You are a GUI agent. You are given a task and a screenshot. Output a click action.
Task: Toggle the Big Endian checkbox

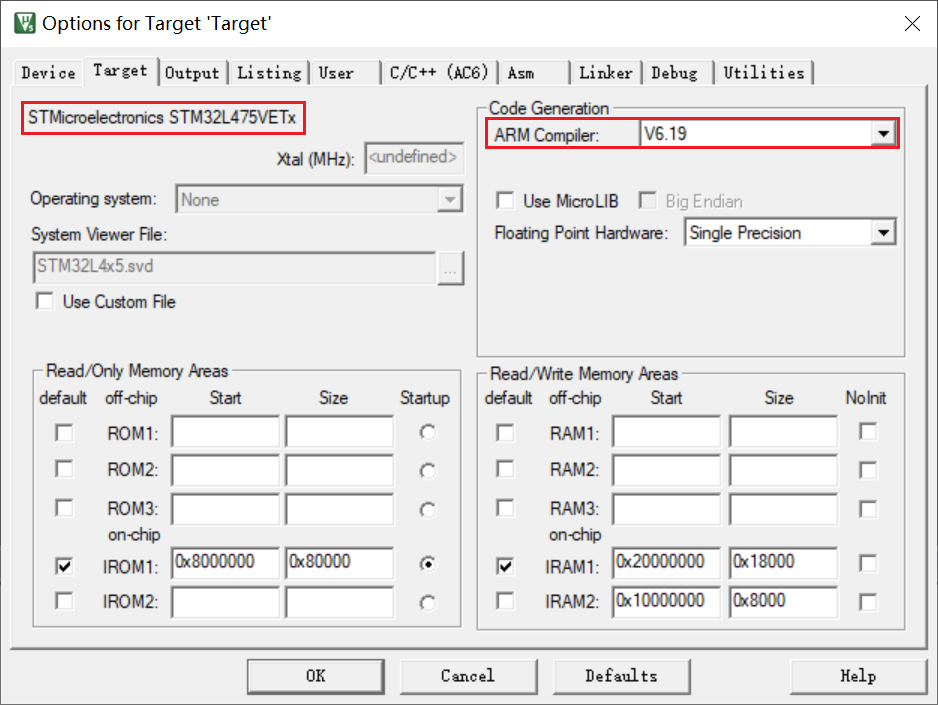(x=647, y=200)
